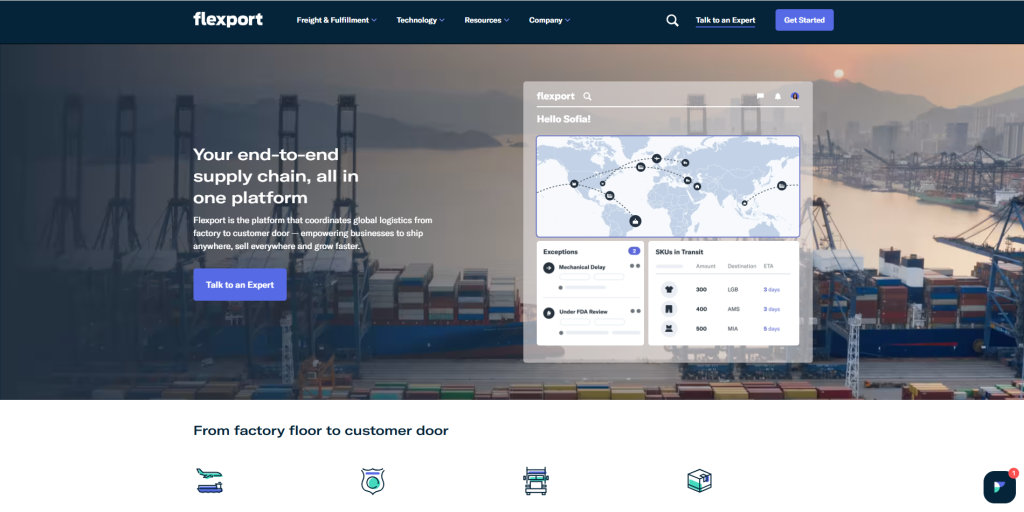Image resolution: width=1024 pixels, height=512 pixels.
Task: Expand the Freight & Fulfillment menu
Action: tap(336, 20)
